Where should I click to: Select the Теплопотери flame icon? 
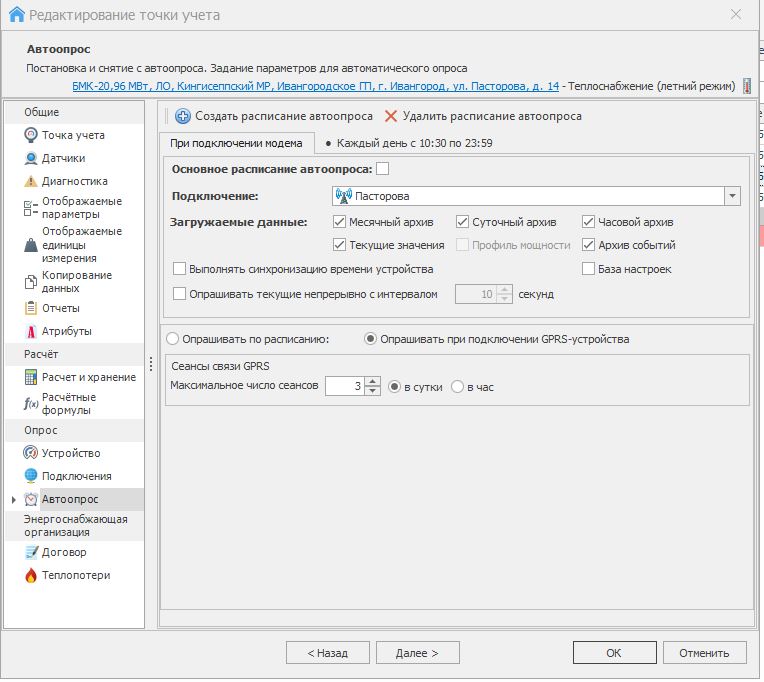coord(31,575)
